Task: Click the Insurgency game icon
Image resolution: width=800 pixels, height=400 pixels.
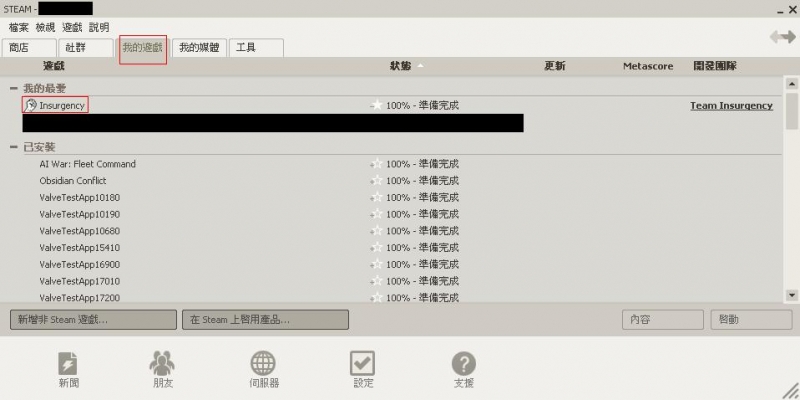Action: click(x=31, y=105)
